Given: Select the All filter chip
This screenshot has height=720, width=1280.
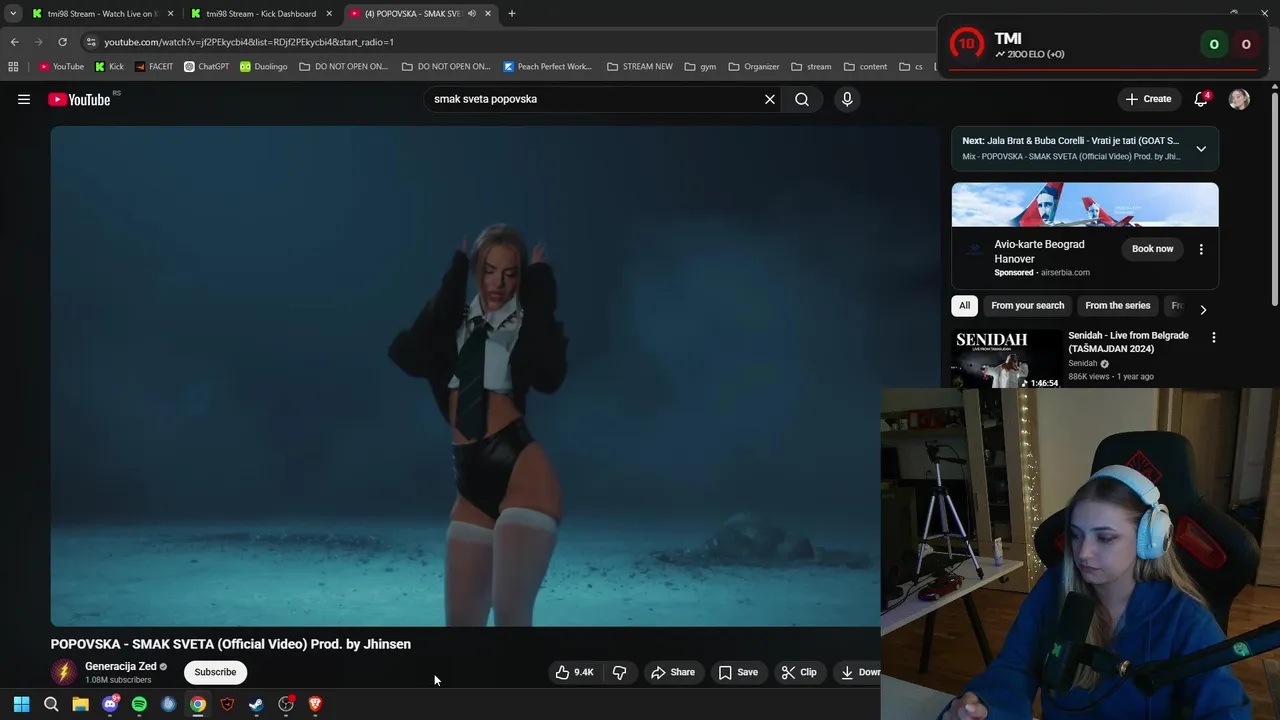Looking at the screenshot, I should coord(964,306).
